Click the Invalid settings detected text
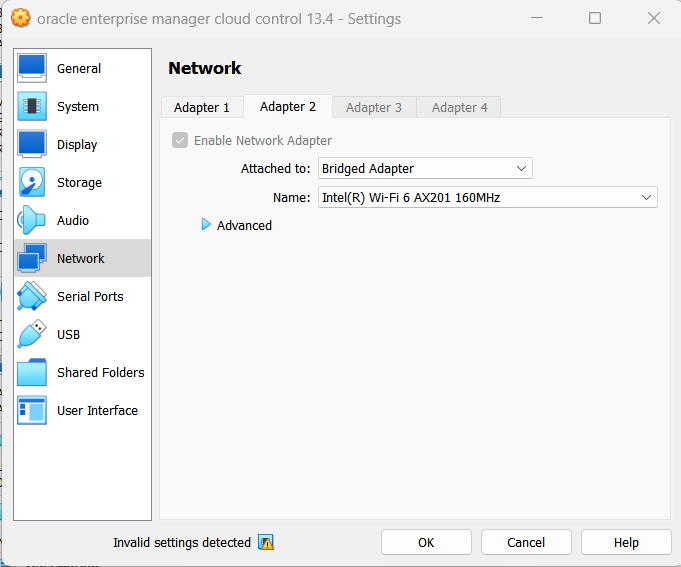681x567 pixels. [182, 543]
